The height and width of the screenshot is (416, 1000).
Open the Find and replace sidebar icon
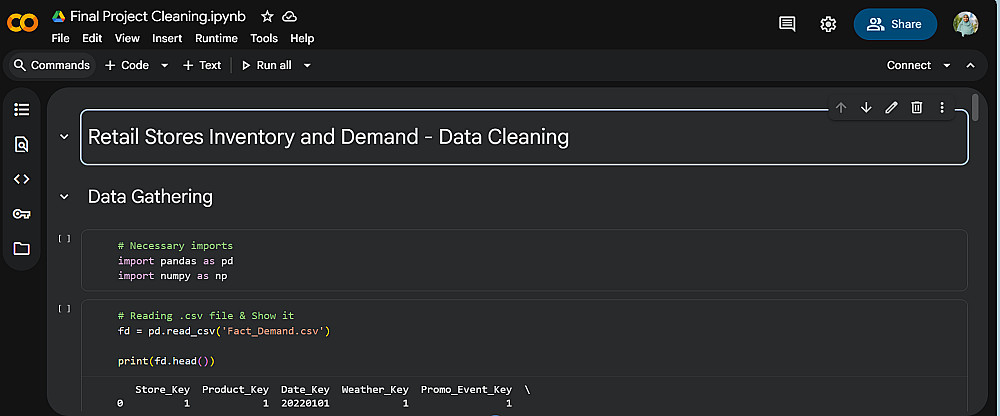coord(22,144)
